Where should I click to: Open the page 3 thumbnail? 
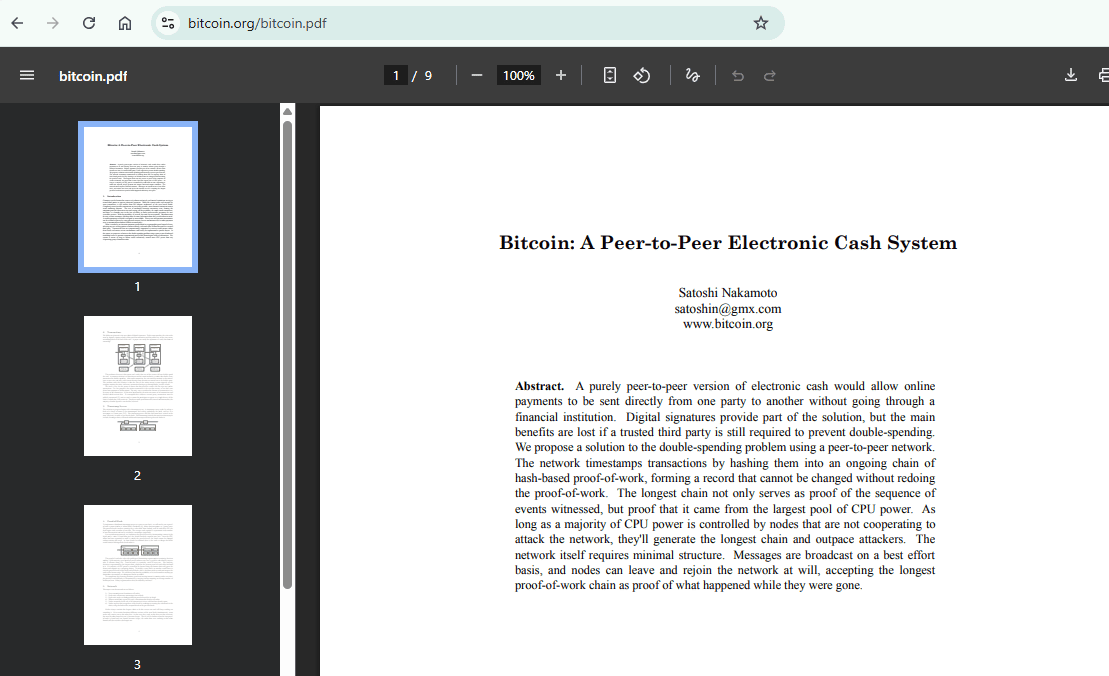pos(138,575)
